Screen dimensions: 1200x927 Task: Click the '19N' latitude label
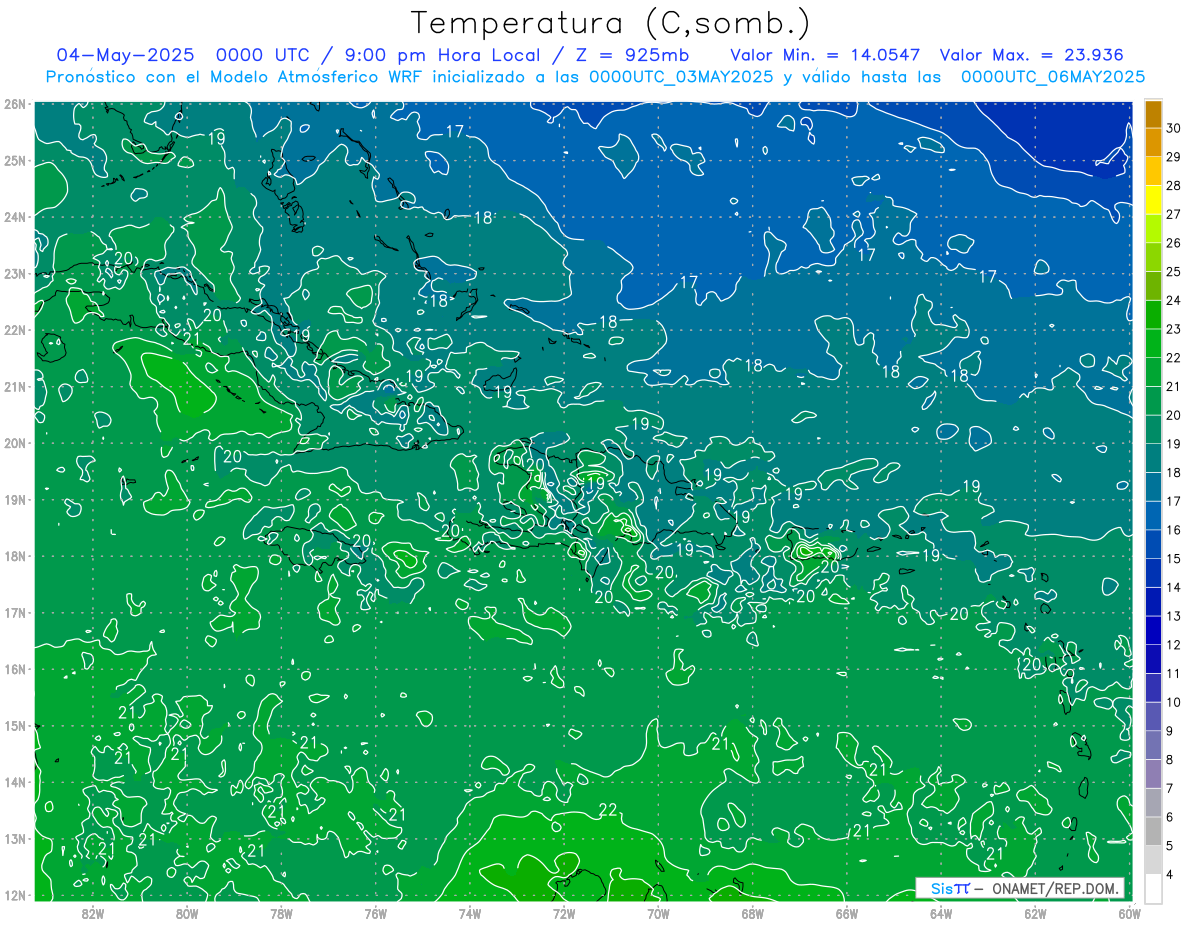tap(14, 499)
